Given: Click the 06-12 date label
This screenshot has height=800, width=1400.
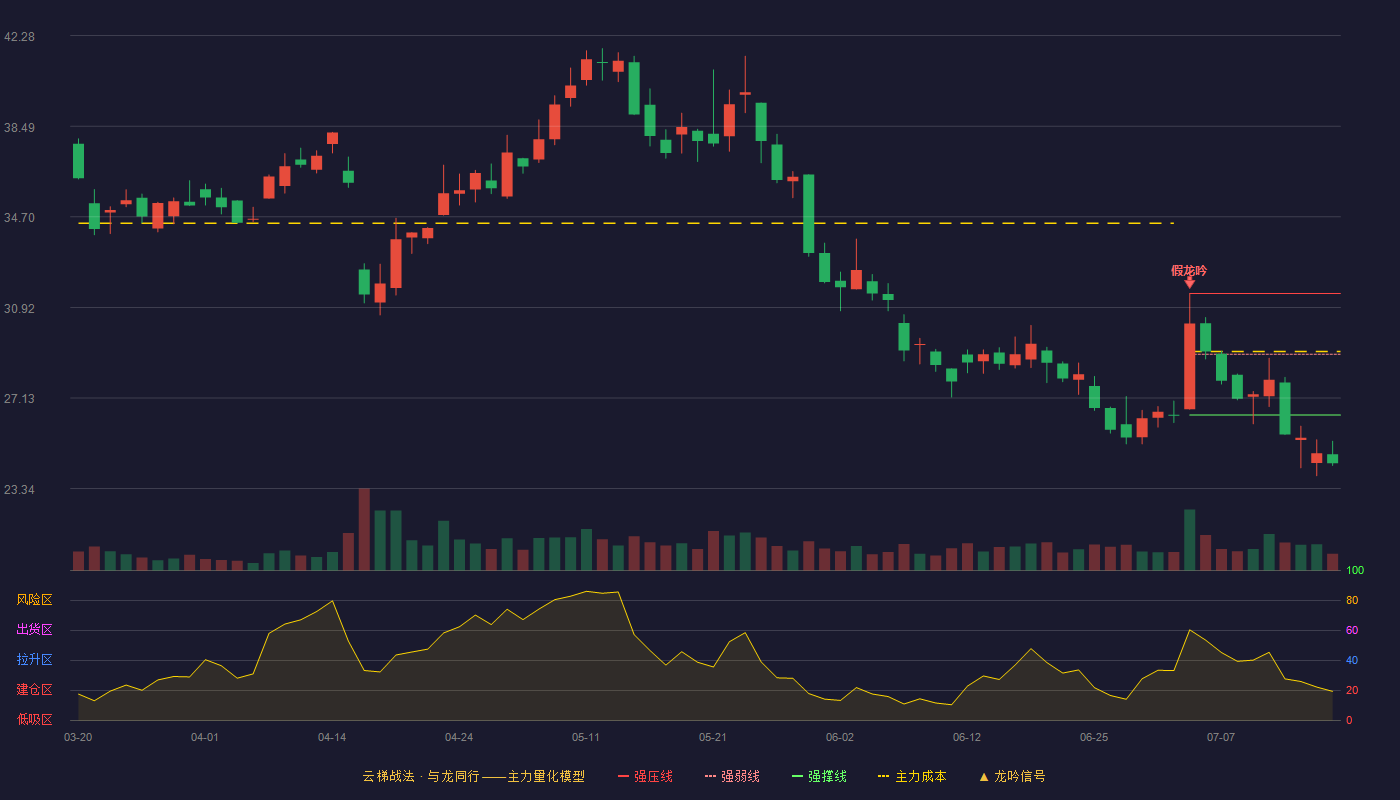Looking at the screenshot, I should pyautogui.click(x=967, y=737).
